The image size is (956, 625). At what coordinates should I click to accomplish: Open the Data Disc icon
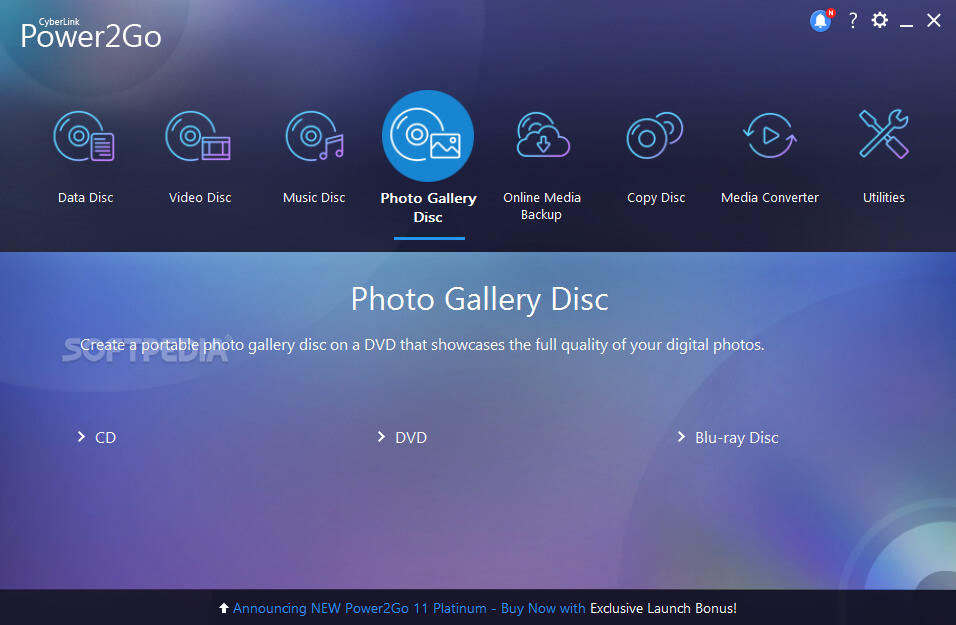point(84,137)
